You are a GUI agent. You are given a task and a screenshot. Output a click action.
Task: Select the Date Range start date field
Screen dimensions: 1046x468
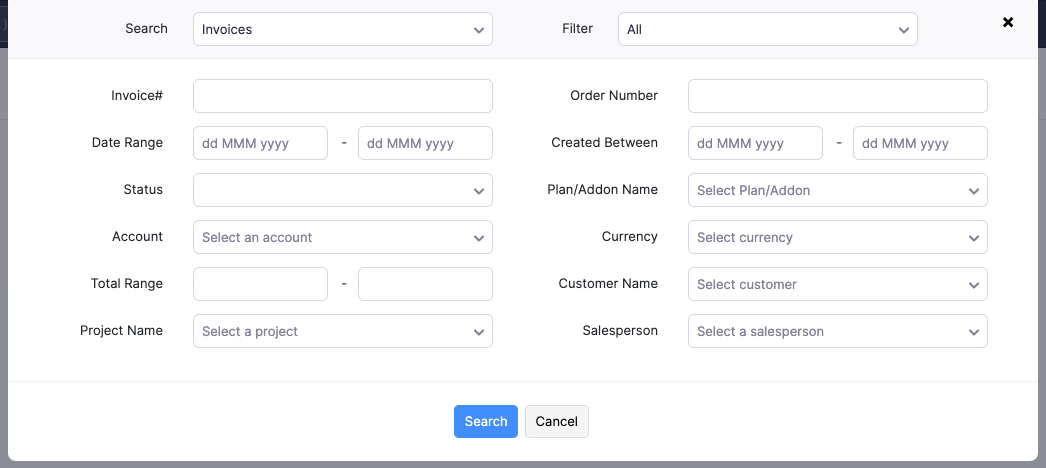(x=260, y=143)
